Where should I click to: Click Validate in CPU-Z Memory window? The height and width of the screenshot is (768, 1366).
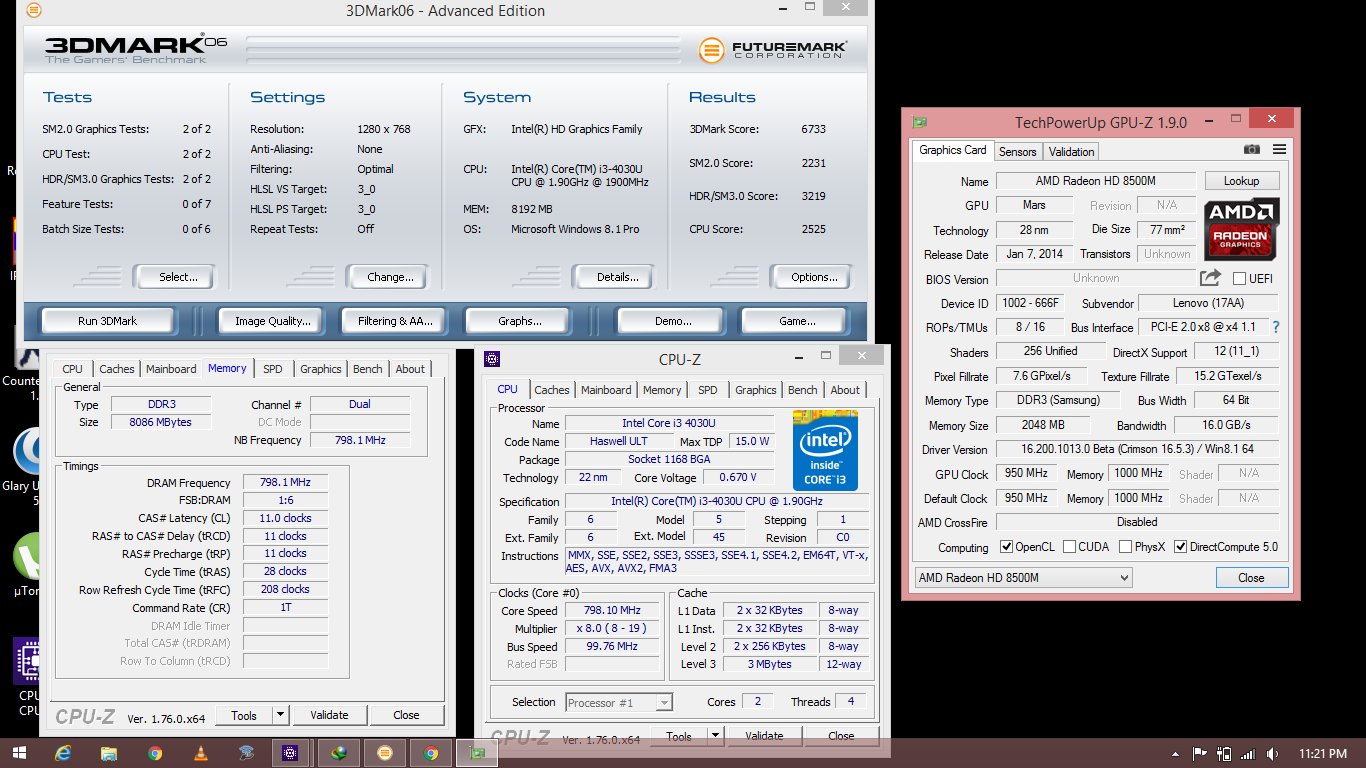(329, 715)
